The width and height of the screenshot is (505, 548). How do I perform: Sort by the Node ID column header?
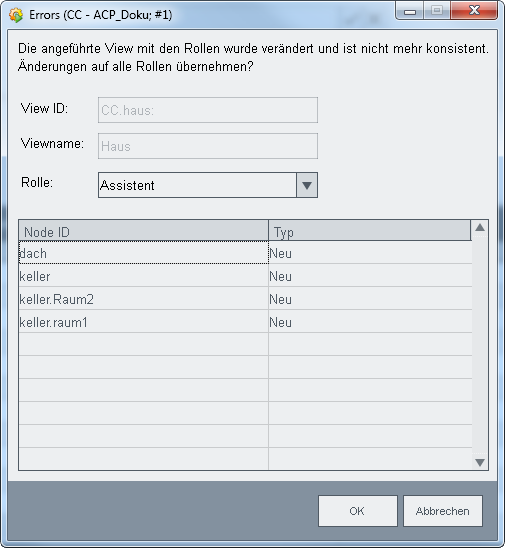pyautogui.click(x=144, y=231)
